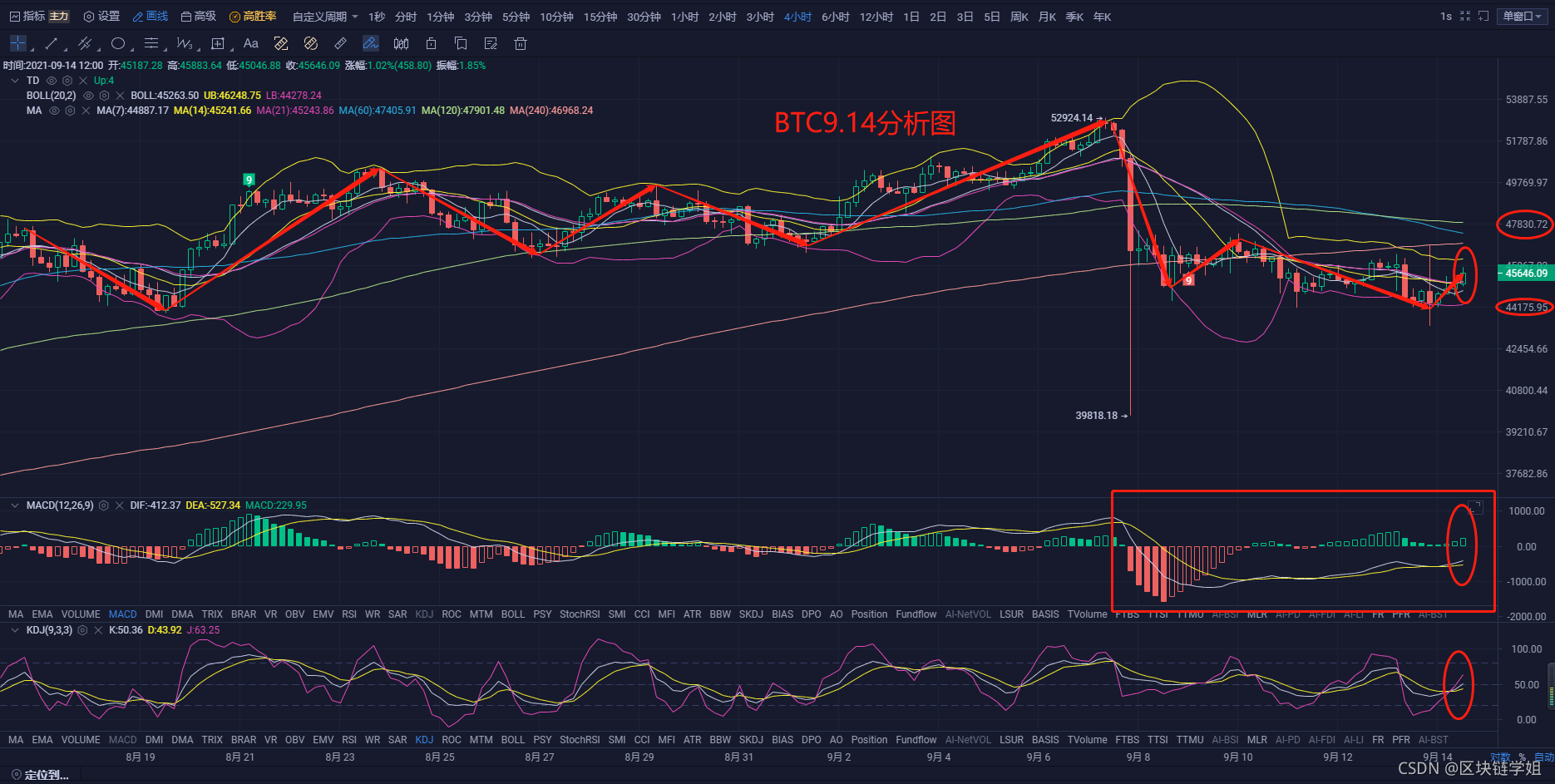Open the 单窗口 window layout dropdown
Screen dimensions: 1555x784
[1523, 16]
